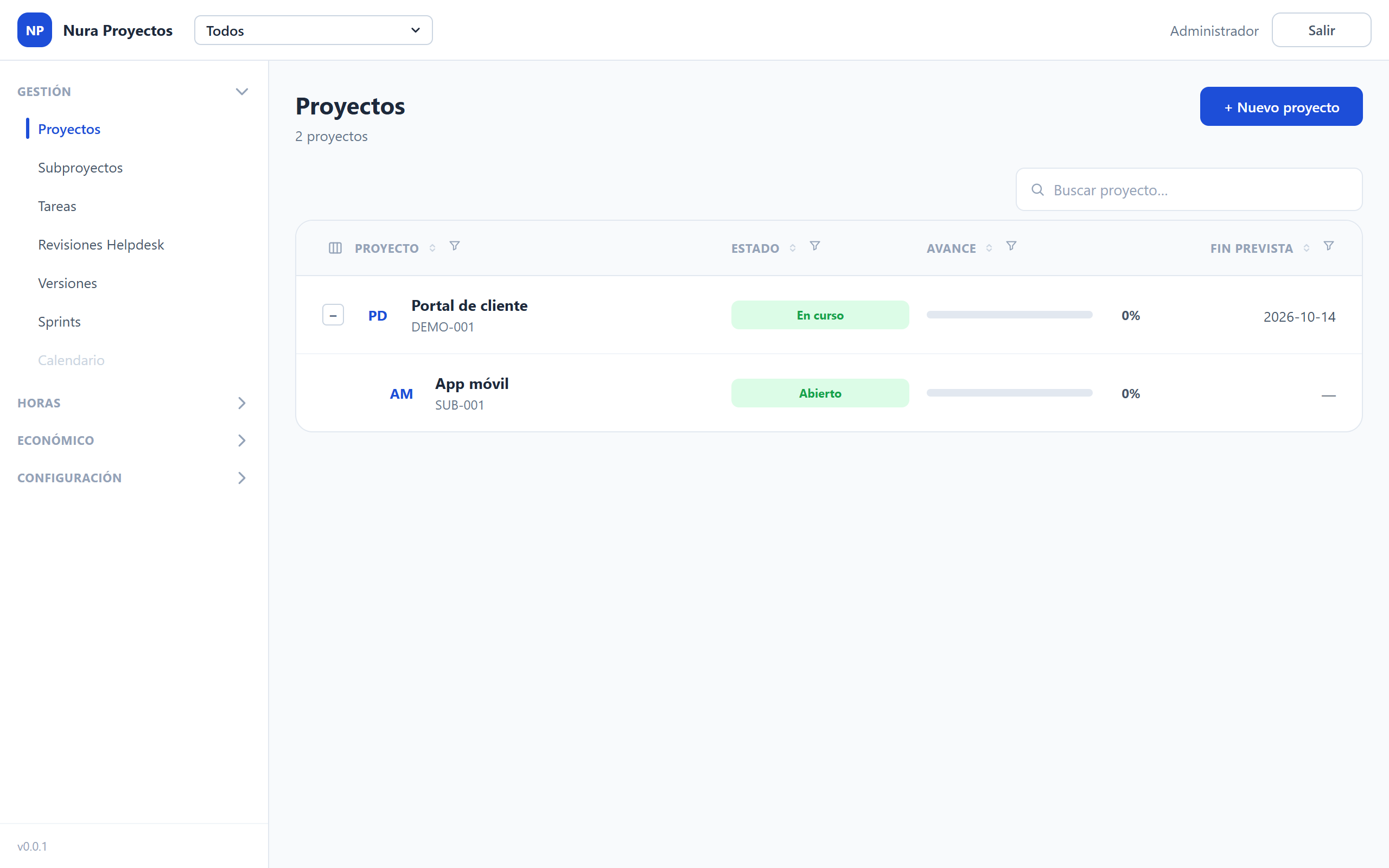Open the Avance column filter

(1011, 246)
